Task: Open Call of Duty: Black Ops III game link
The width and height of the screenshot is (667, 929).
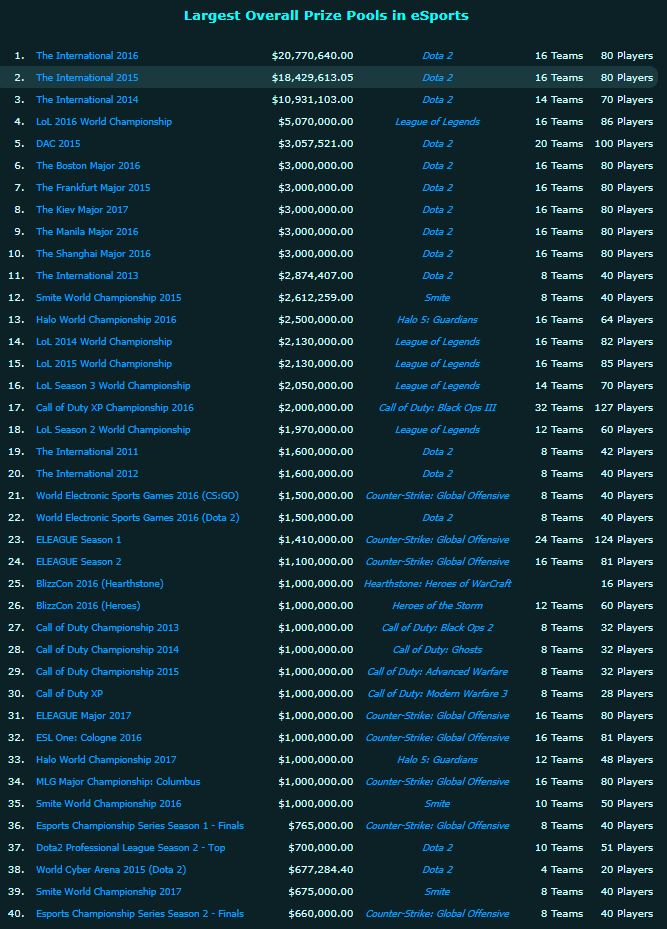Action: point(437,408)
